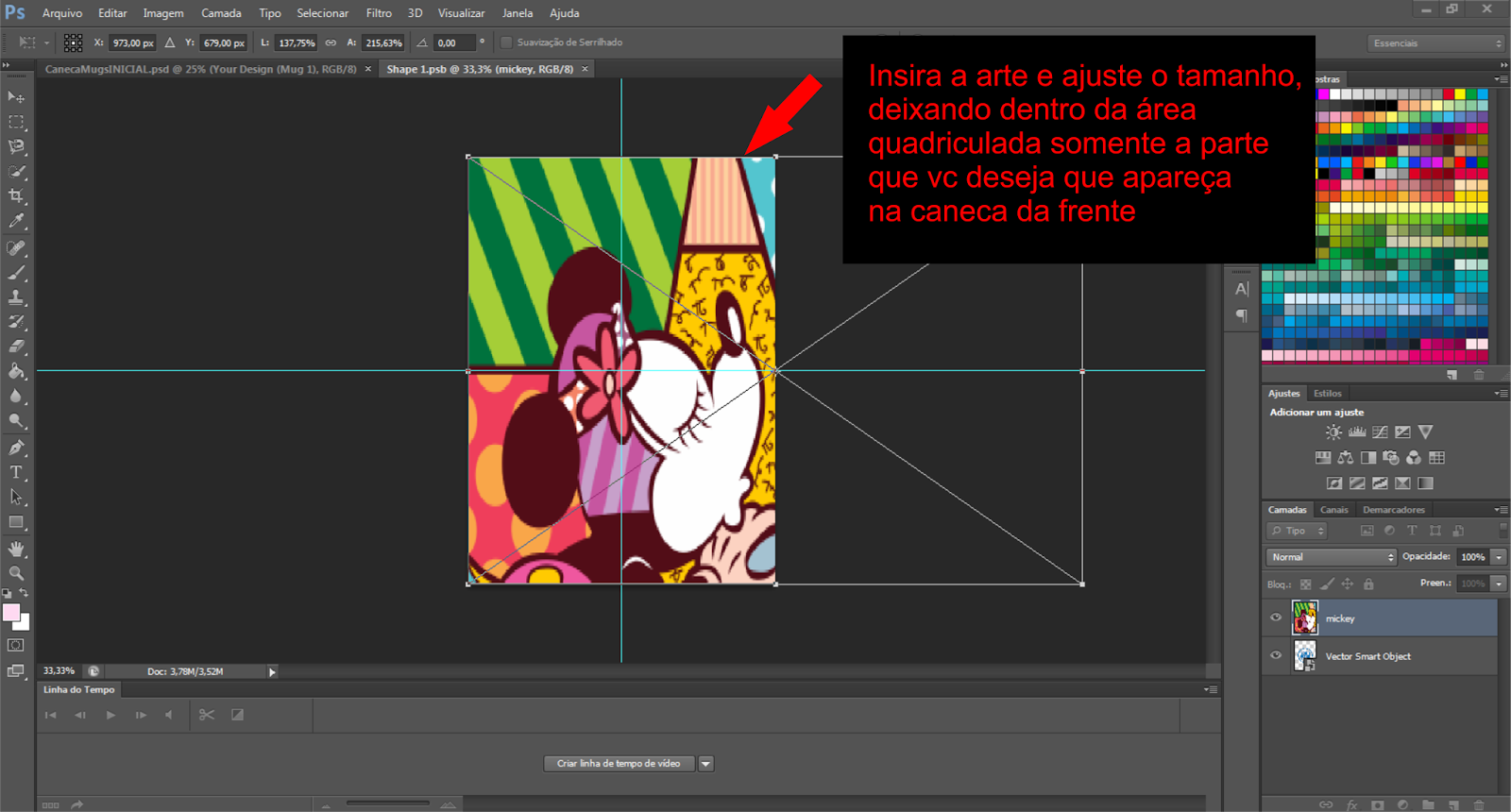Select the Eyedropper tool

point(16,221)
